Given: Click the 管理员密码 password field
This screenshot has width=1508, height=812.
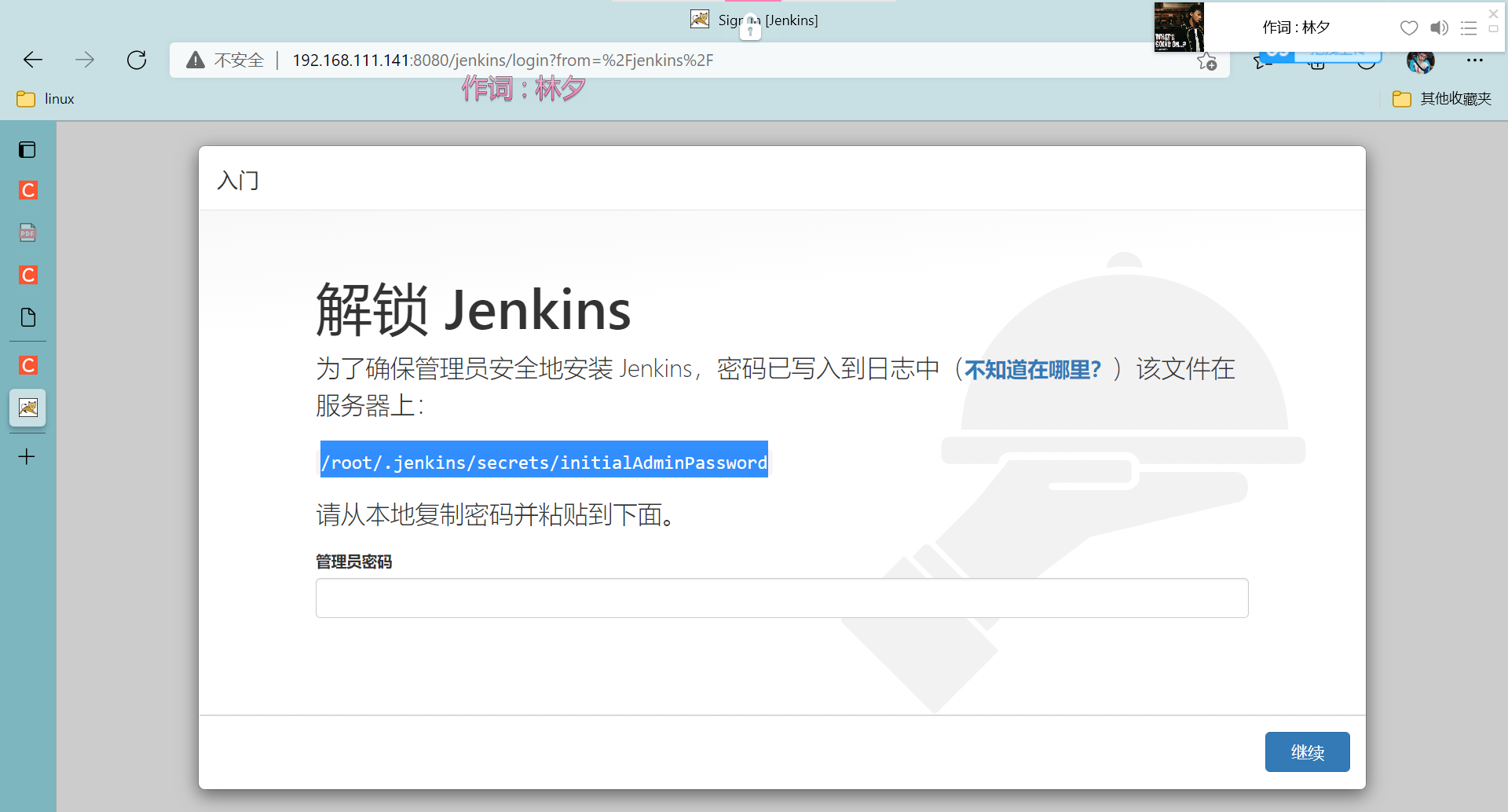Looking at the screenshot, I should (781, 598).
